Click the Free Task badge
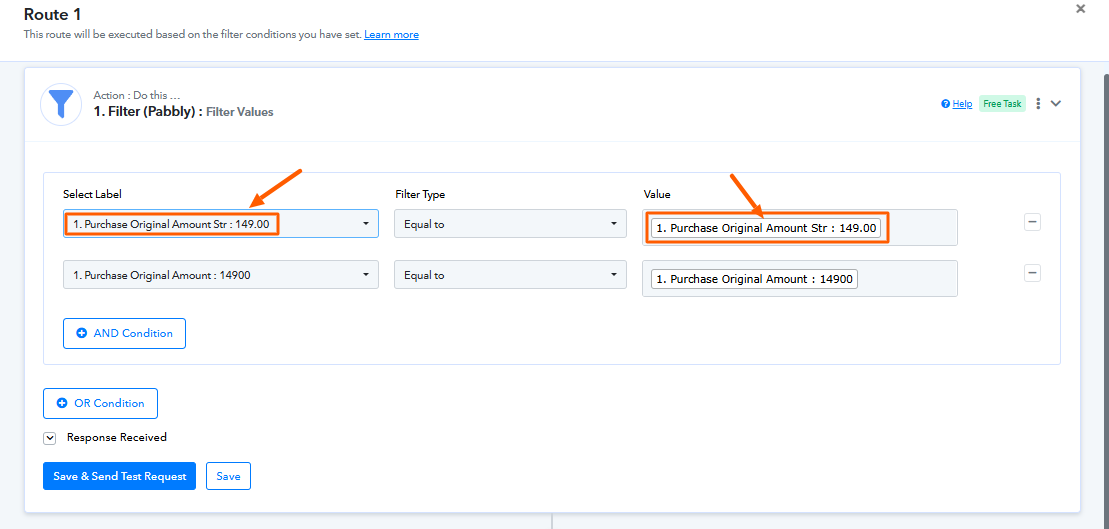The width and height of the screenshot is (1109, 529). (1002, 104)
